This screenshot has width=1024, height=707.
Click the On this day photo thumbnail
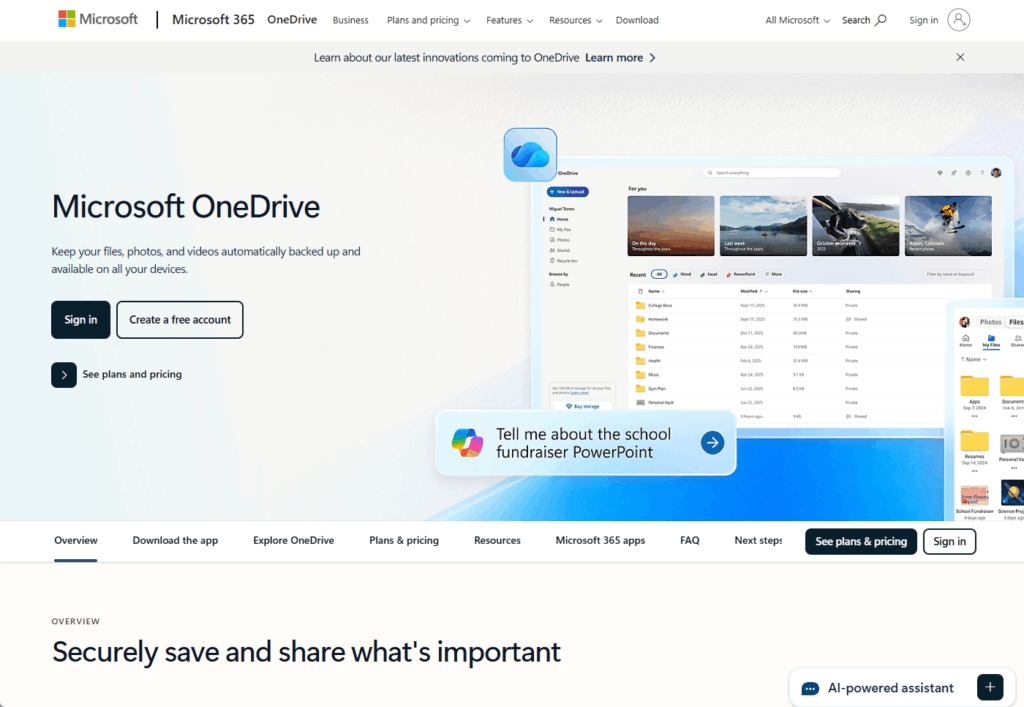[x=671, y=226]
